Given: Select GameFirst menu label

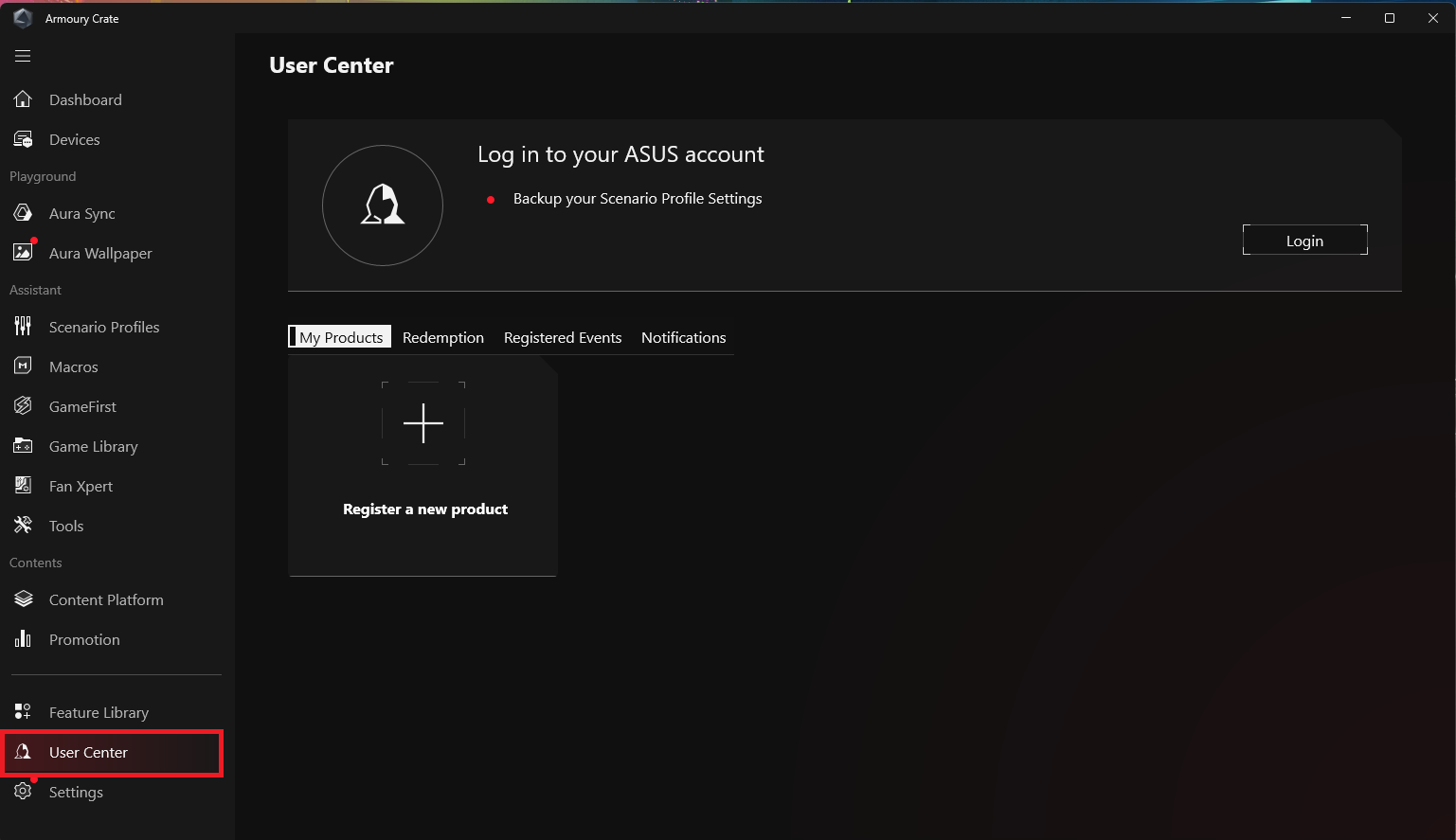Looking at the screenshot, I should (83, 406).
